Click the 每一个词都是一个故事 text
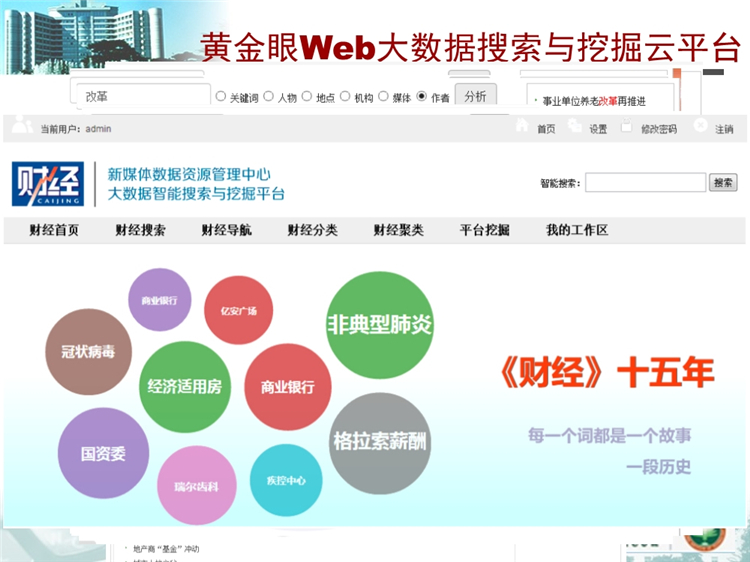The width and height of the screenshot is (750, 562). [610, 435]
